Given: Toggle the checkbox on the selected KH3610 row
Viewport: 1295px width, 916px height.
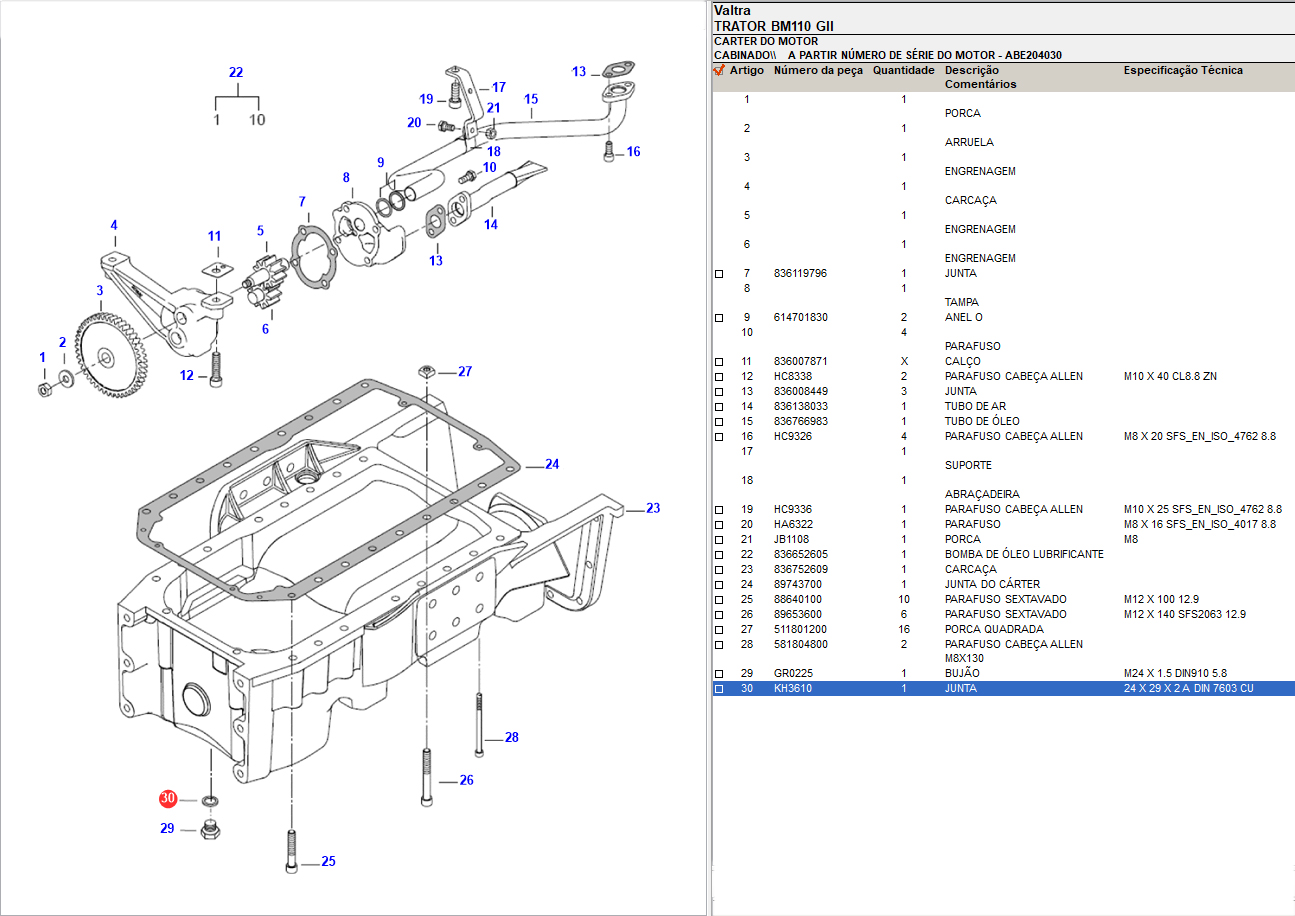Looking at the screenshot, I should (719, 689).
